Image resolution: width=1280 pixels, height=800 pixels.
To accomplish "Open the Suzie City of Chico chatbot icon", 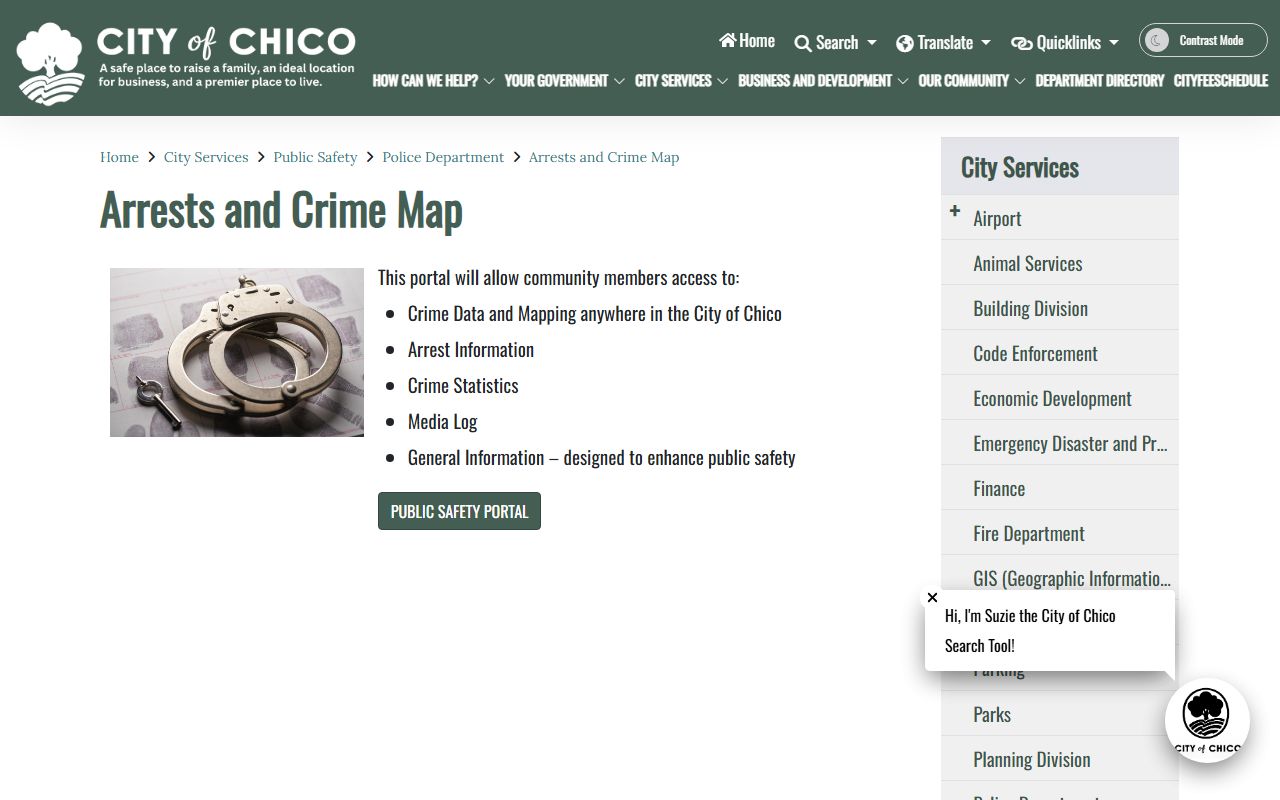I will pos(1207,721).
